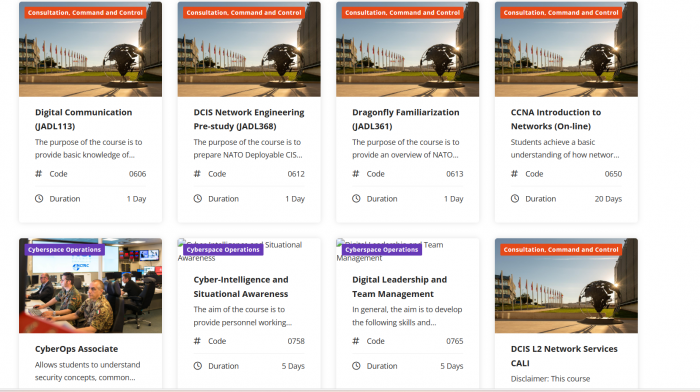Click the hash code icon on Cyber-Intelligence card
This screenshot has width=700, height=392.
pyautogui.click(x=197, y=341)
